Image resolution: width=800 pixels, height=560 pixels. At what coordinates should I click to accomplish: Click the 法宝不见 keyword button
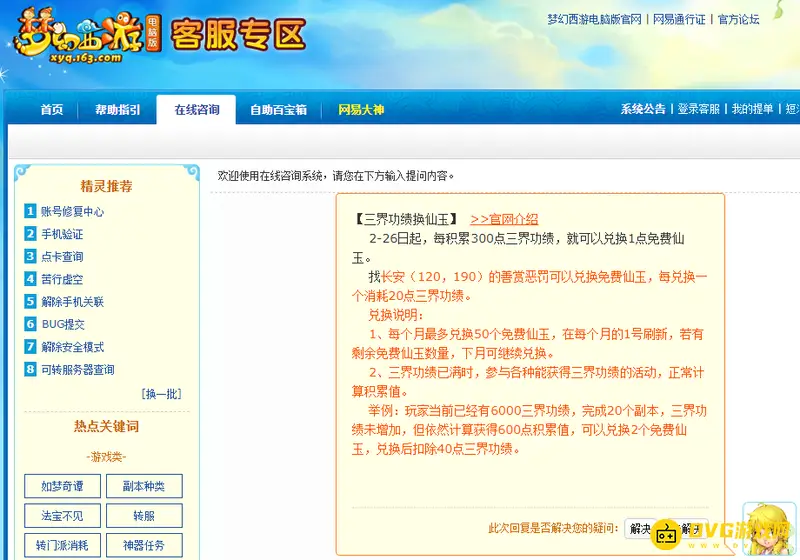pyautogui.click(x=62, y=516)
